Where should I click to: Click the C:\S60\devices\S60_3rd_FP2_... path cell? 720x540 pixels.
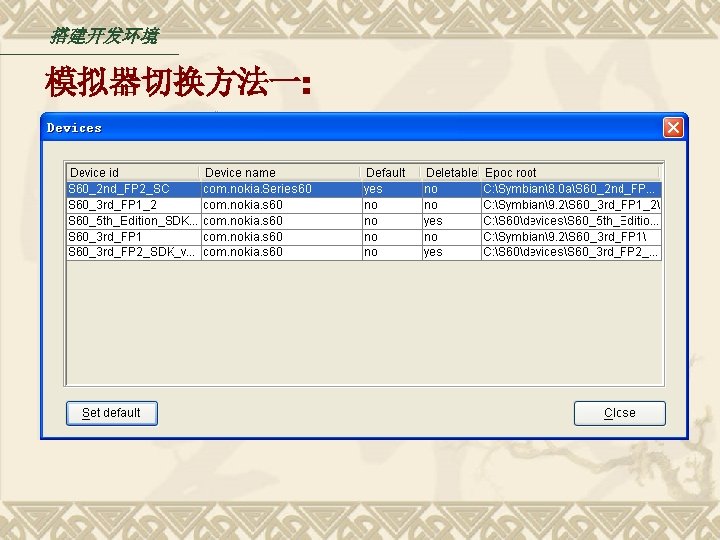[x=571, y=252]
